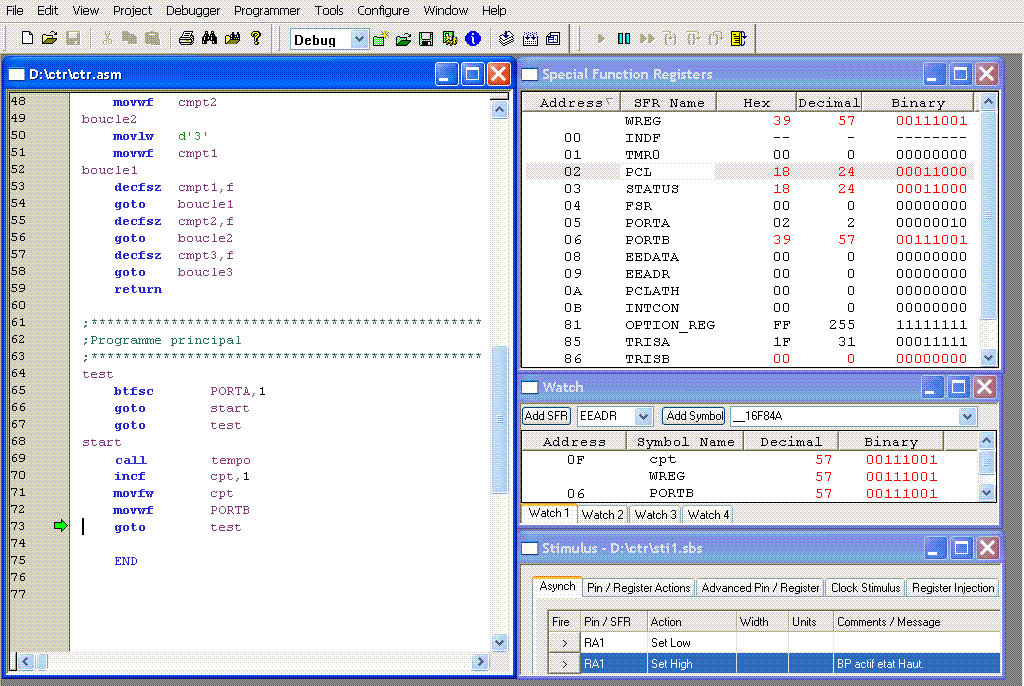
Task: Click the New File toolbar icon
Action: pos(27,38)
